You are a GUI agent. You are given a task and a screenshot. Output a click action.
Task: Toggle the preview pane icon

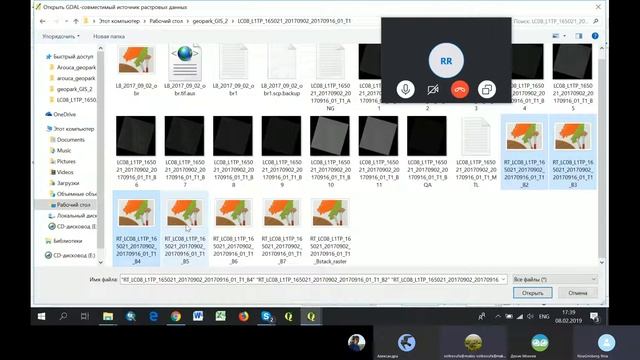tap(579, 36)
